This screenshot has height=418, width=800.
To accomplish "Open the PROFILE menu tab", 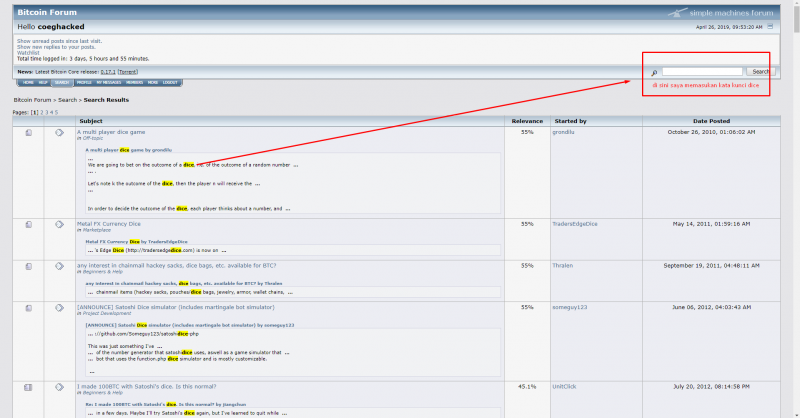I will click(x=84, y=83).
